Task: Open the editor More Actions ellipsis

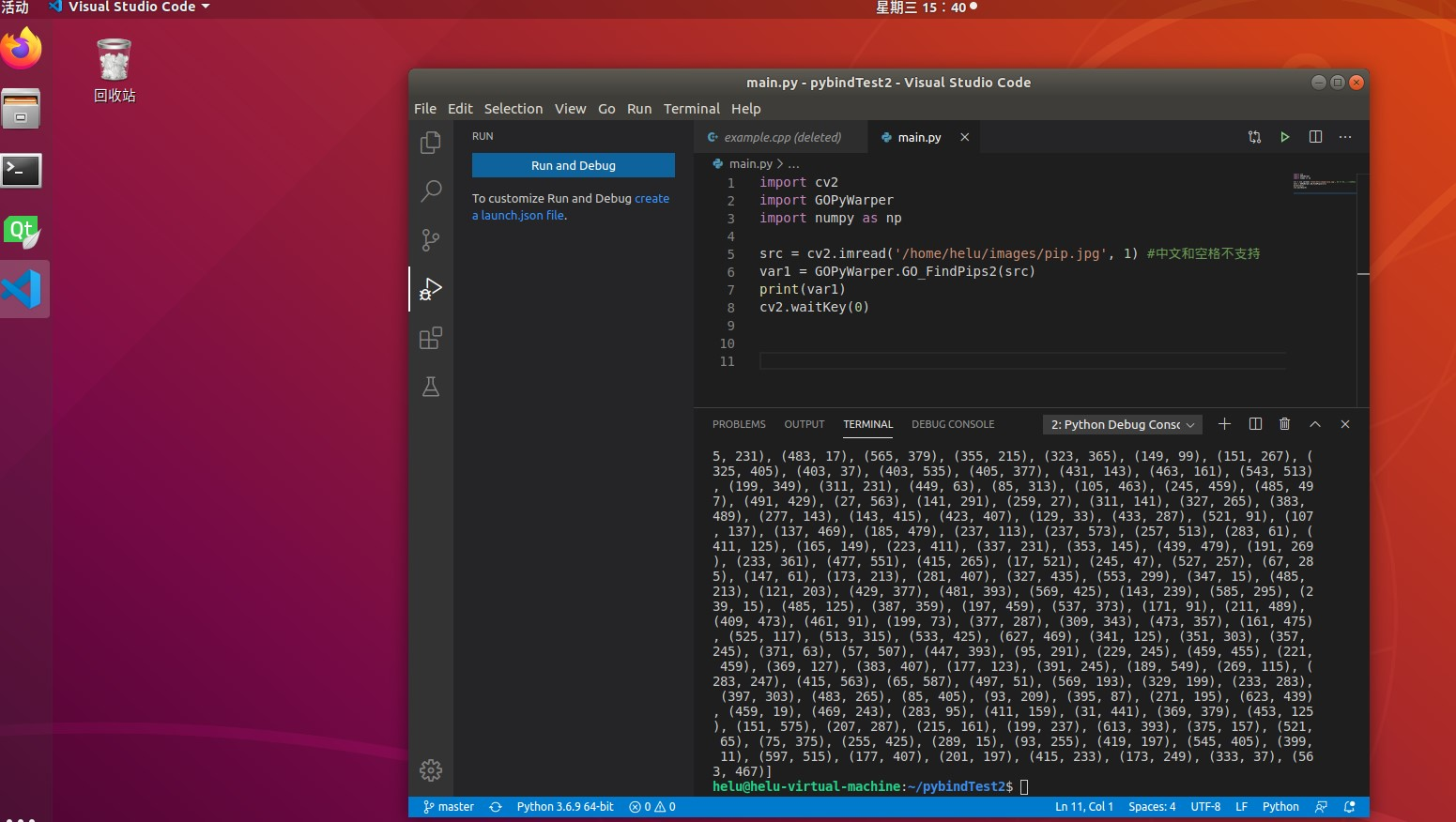Action: click(1345, 137)
